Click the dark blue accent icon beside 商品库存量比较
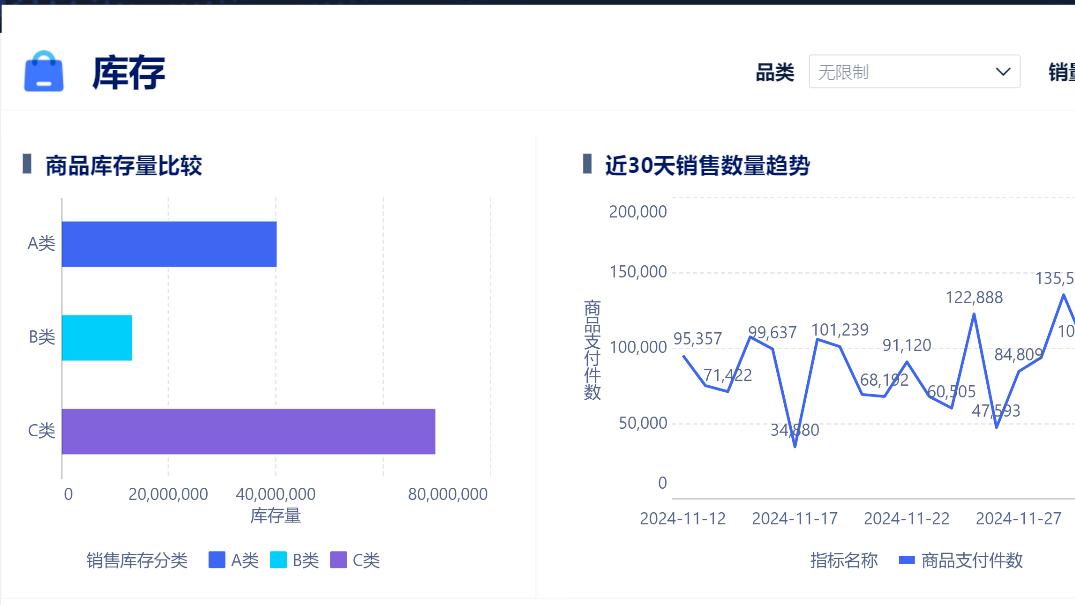The width and height of the screenshot is (1075, 605). tap(27, 165)
